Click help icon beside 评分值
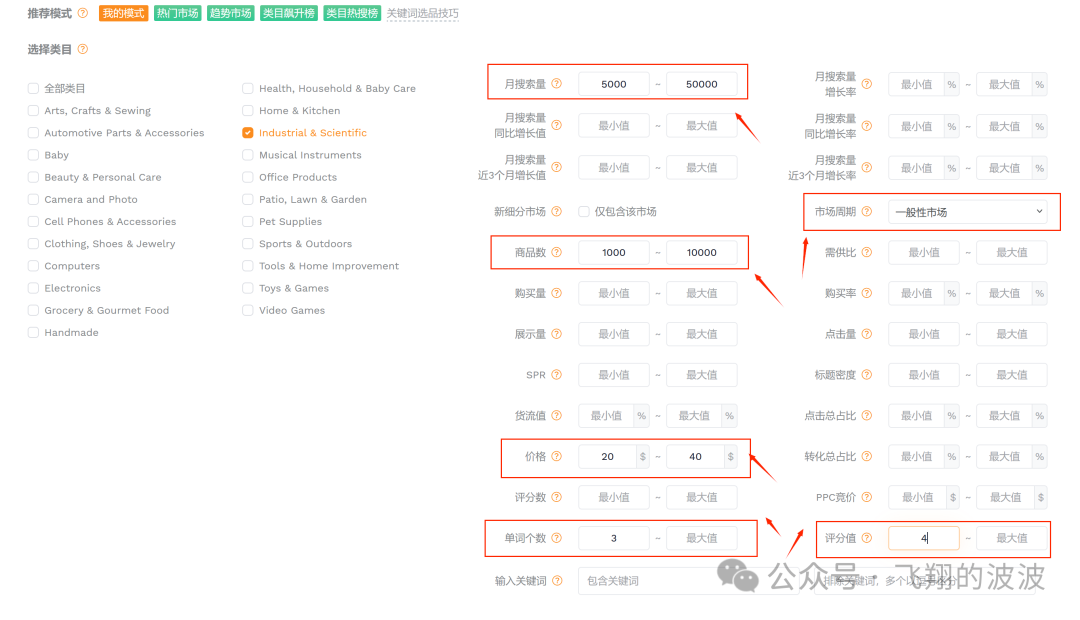 coord(867,538)
